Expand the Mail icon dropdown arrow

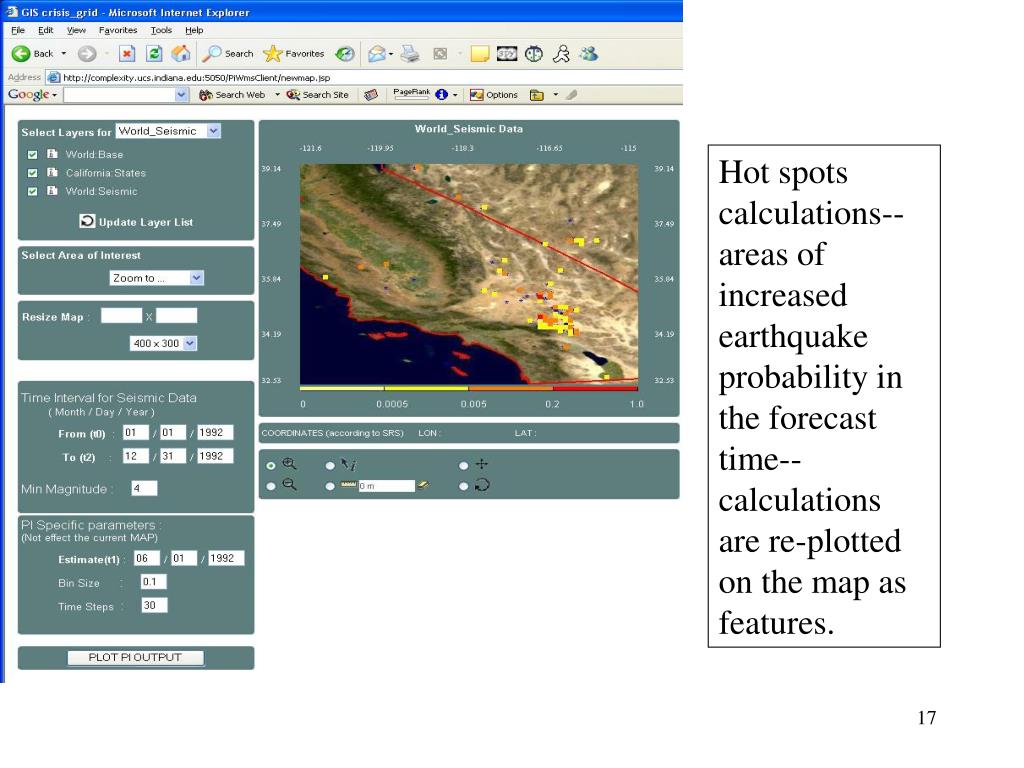(391, 54)
